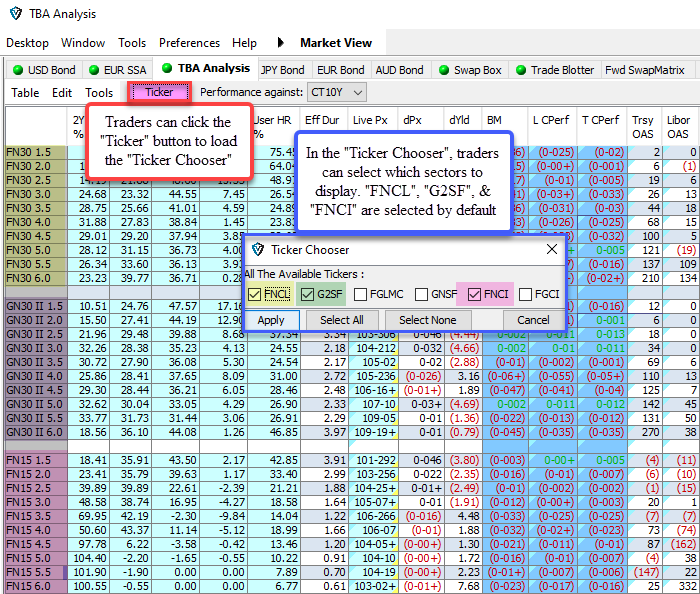Click the dYld column header
This screenshot has height=594, width=700.
[459, 120]
